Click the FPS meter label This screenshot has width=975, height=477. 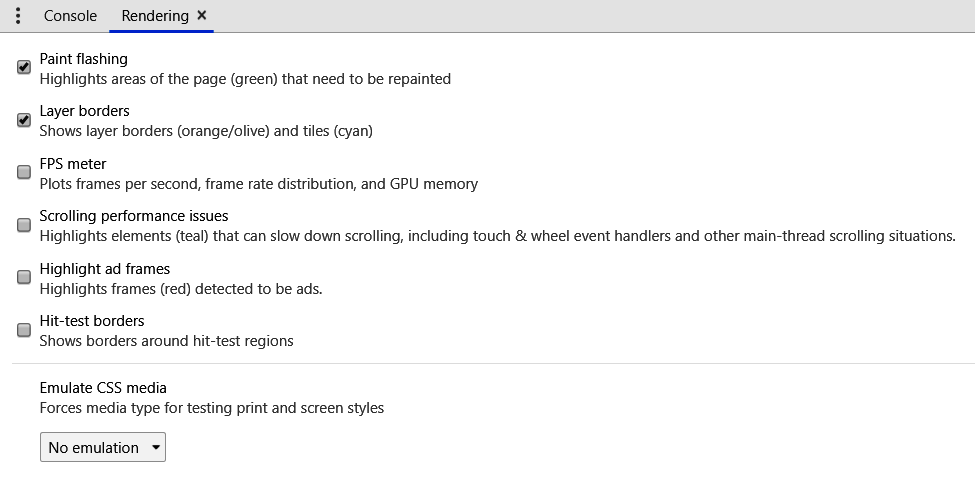[x=73, y=164]
